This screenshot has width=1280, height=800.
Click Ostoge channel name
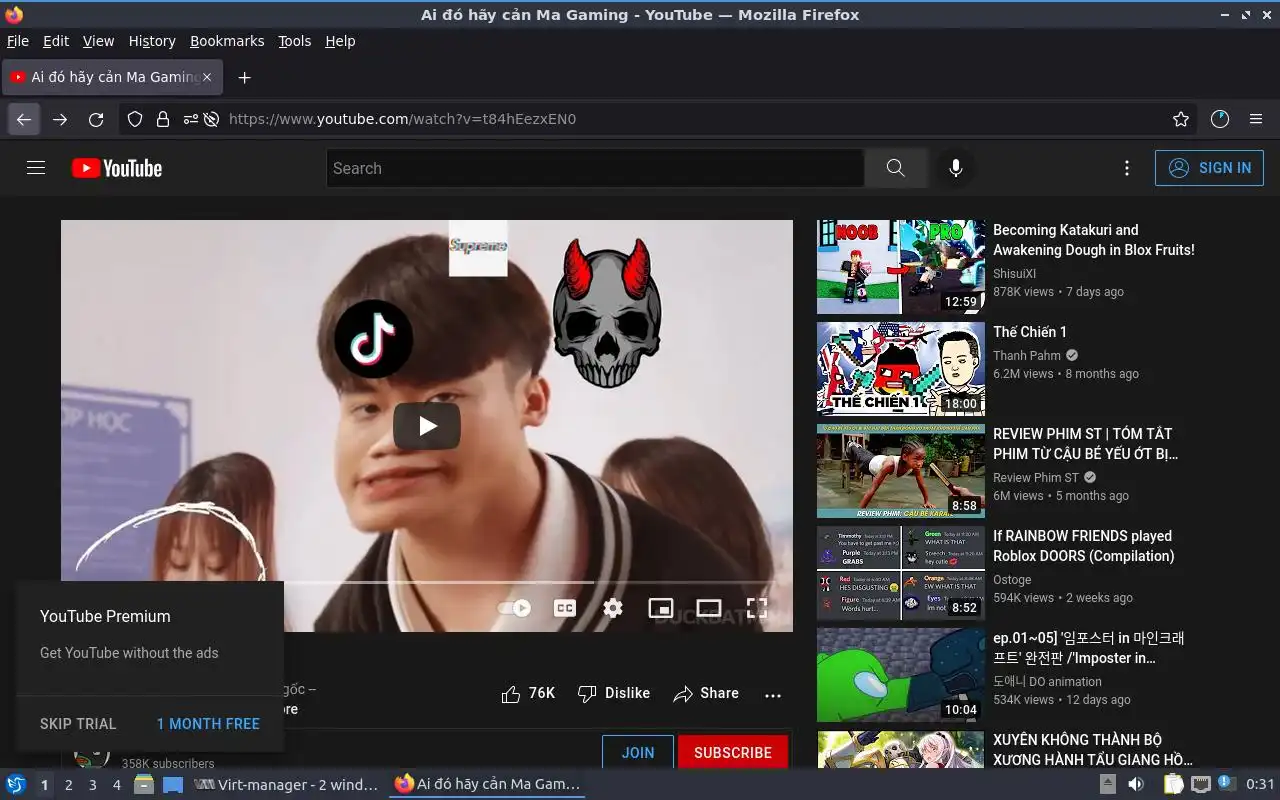pyautogui.click(x=1012, y=579)
